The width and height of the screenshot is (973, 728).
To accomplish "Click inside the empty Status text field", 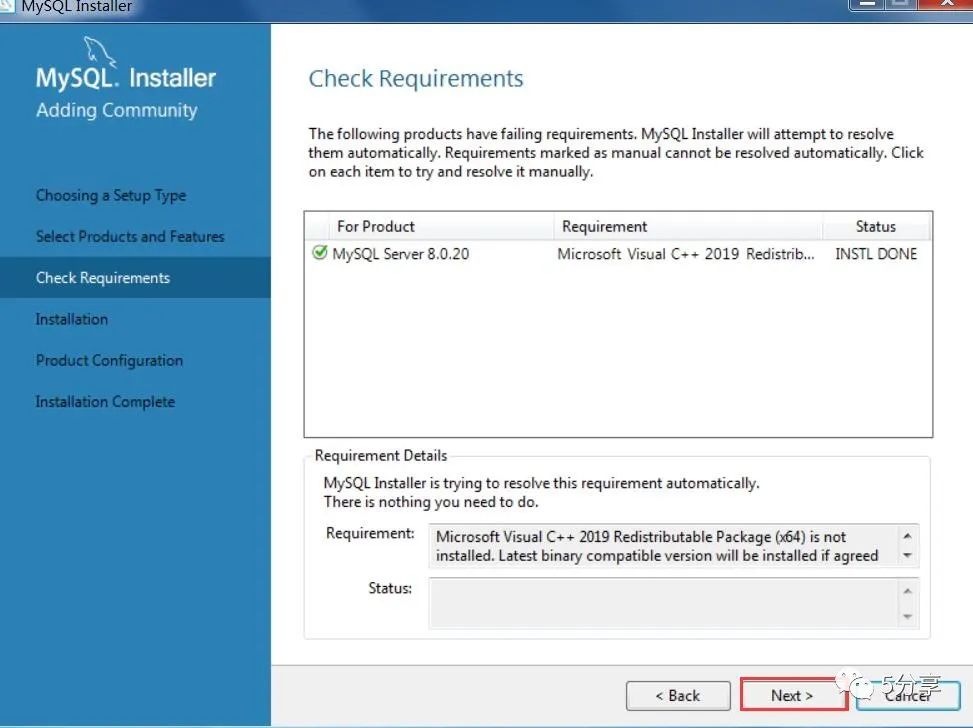I will point(663,603).
